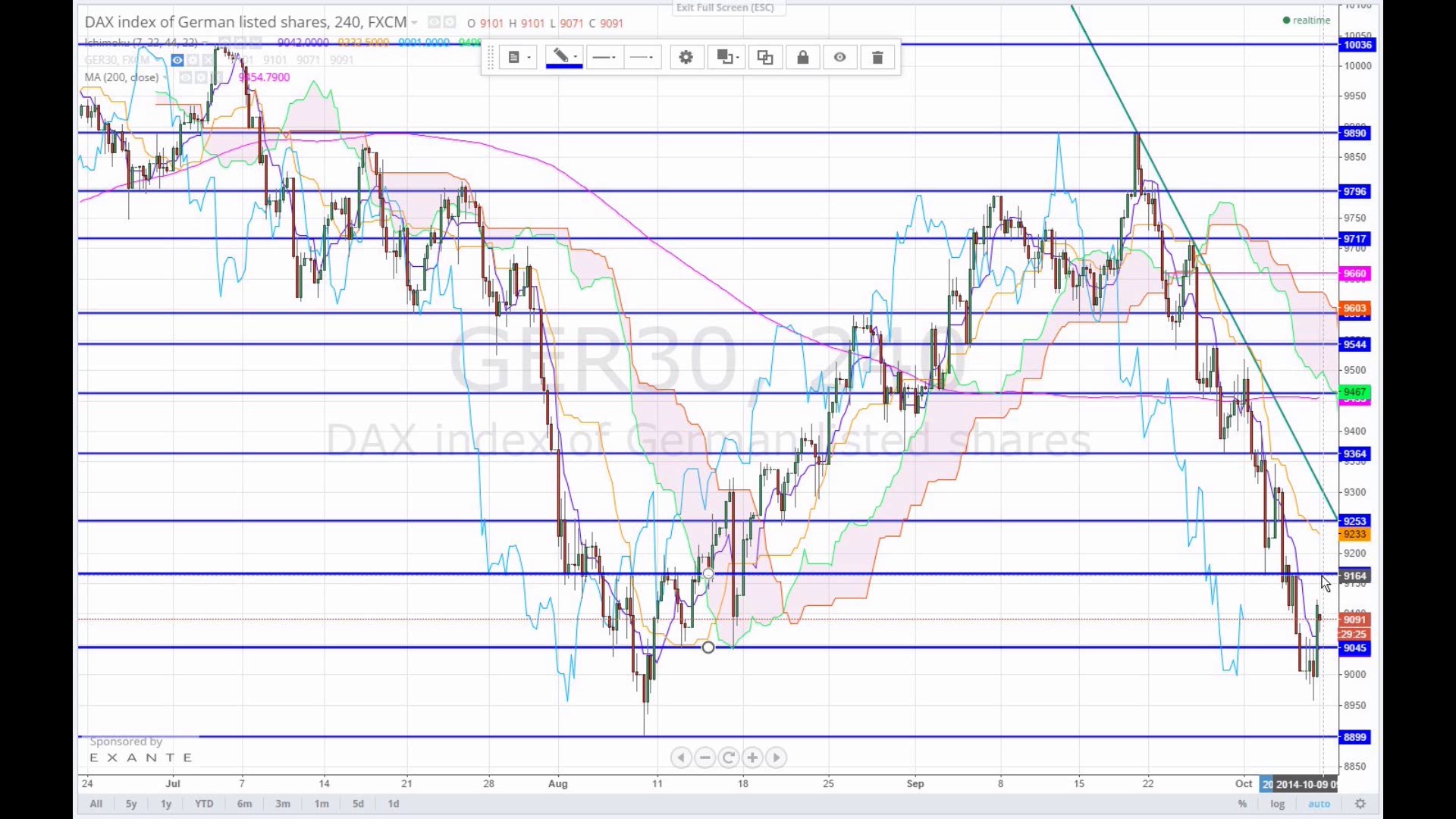Clone the selected horizontal line
The image size is (1456, 819).
[x=765, y=58]
